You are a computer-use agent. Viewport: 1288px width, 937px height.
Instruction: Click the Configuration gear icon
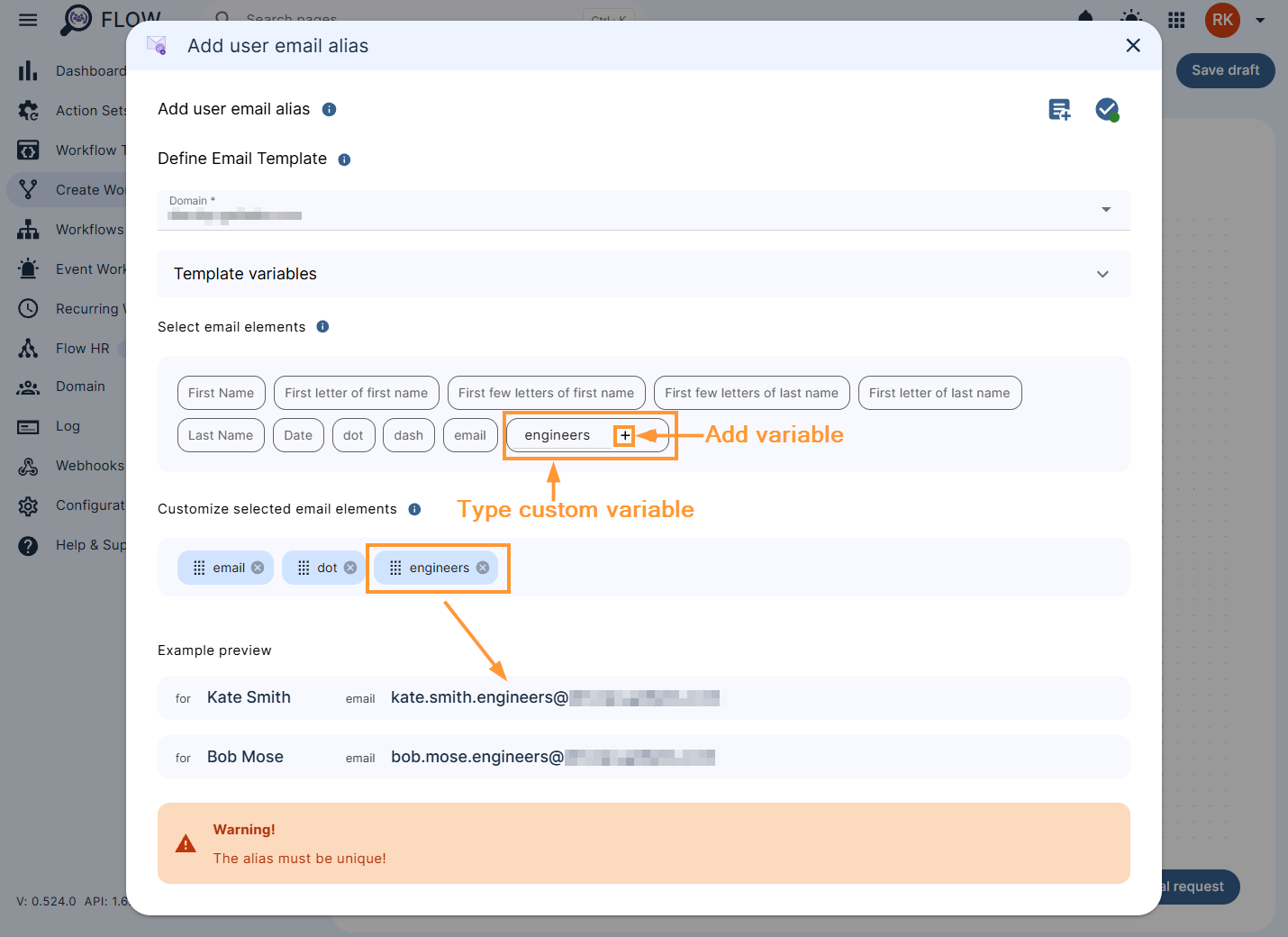28,505
